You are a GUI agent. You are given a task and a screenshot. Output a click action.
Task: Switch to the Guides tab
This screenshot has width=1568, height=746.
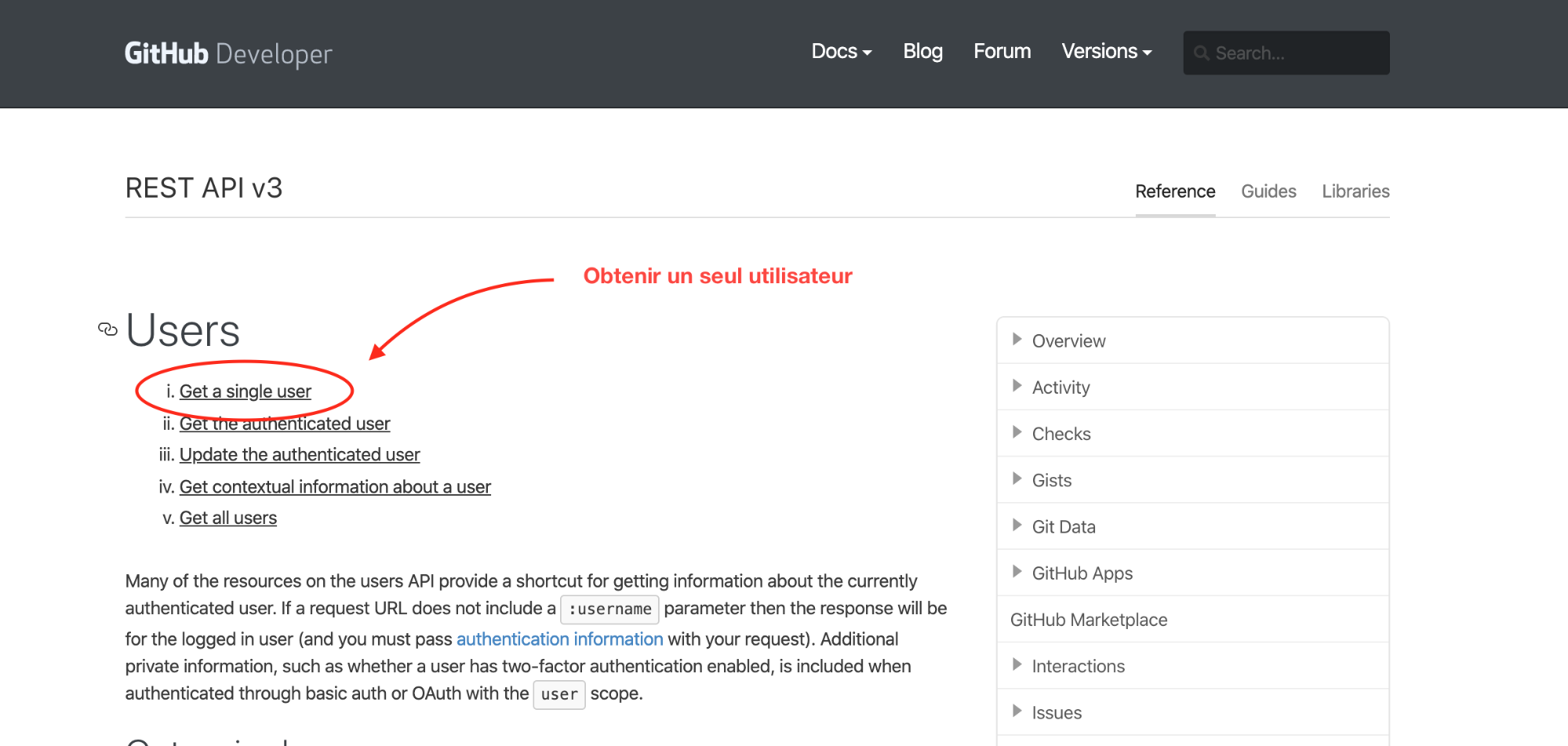[1268, 191]
